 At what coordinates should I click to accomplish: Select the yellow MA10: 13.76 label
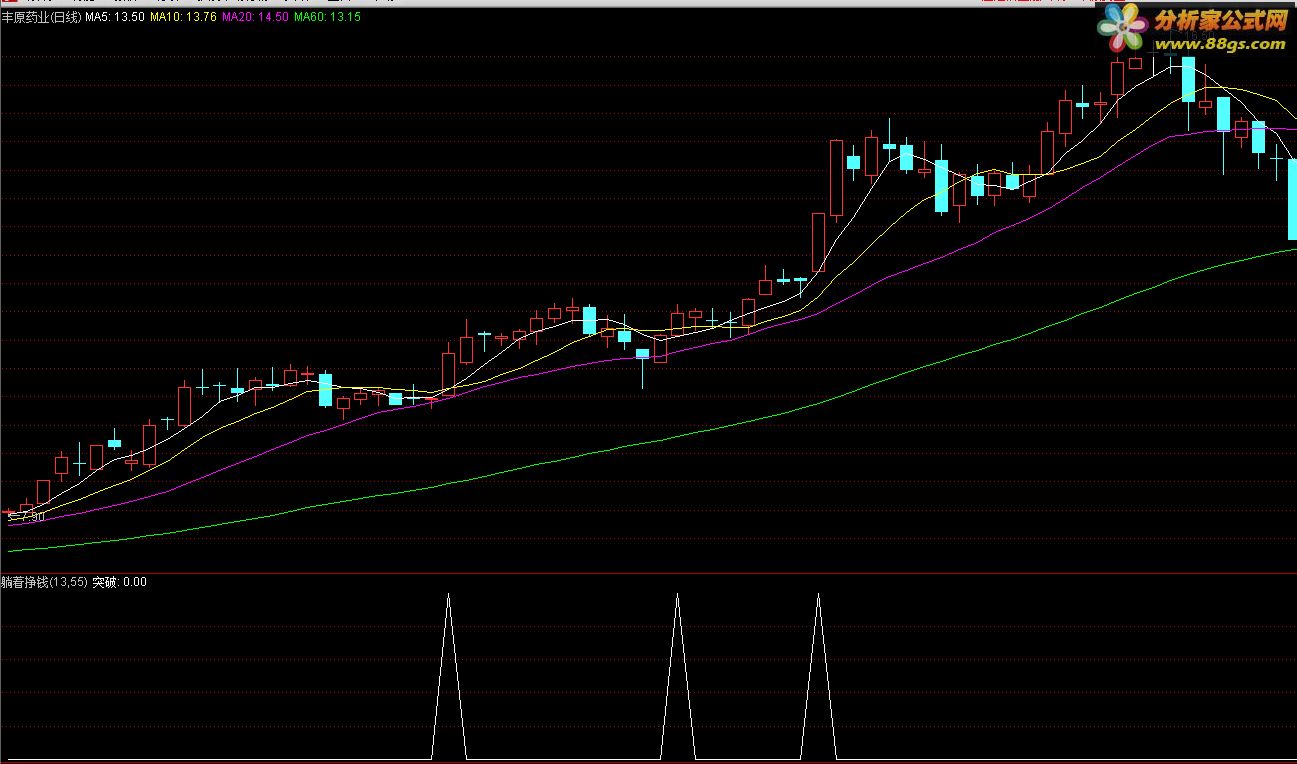pos(183,18)
